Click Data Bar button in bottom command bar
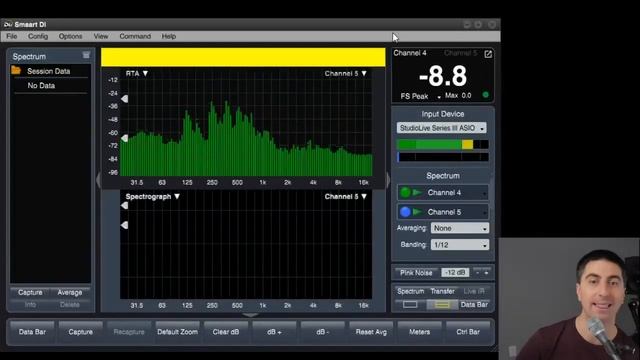This screenshot has width=640, height=360. point(32,332)
